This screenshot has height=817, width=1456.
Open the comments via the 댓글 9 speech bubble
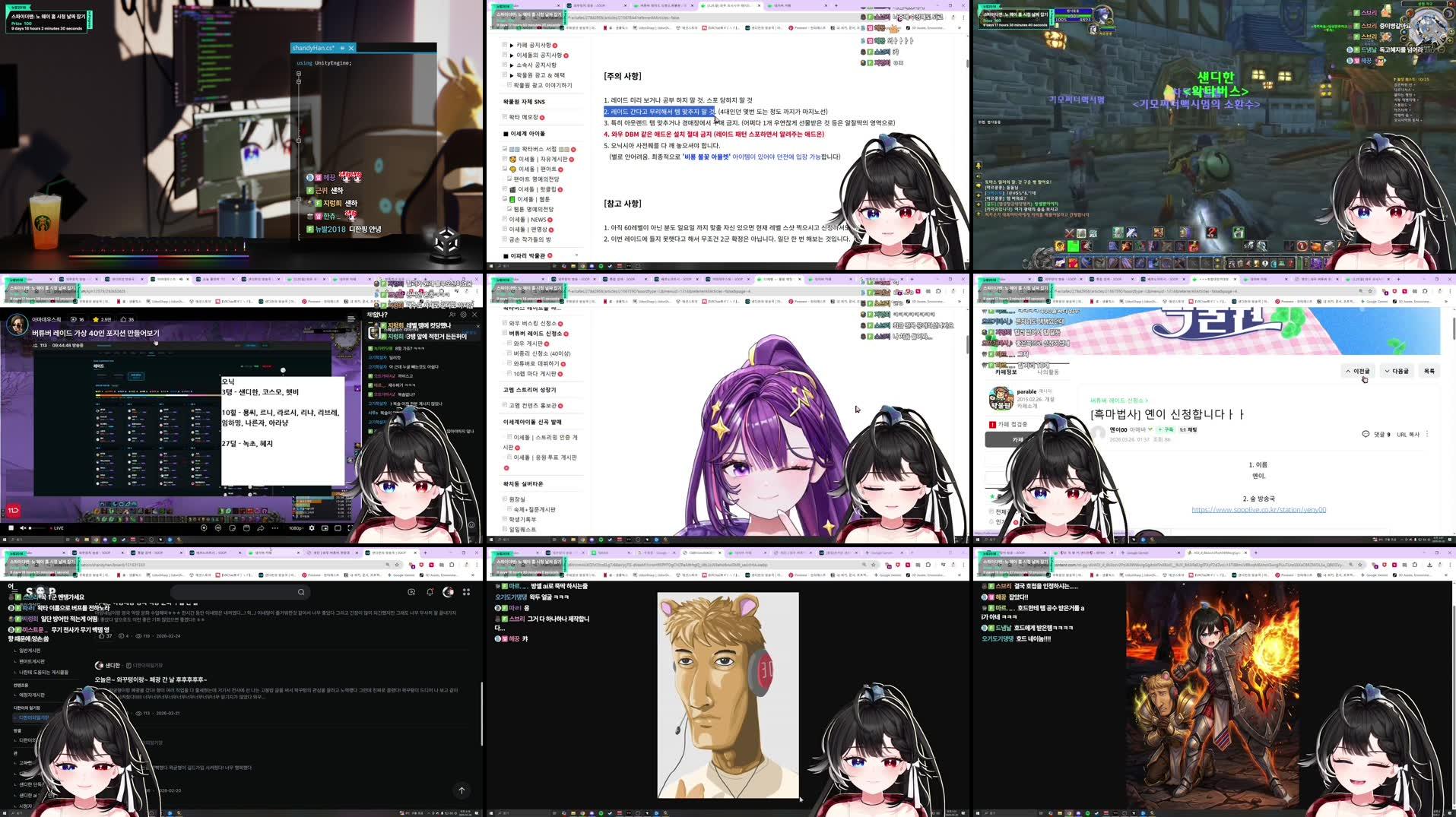(x=1366, y=434)
